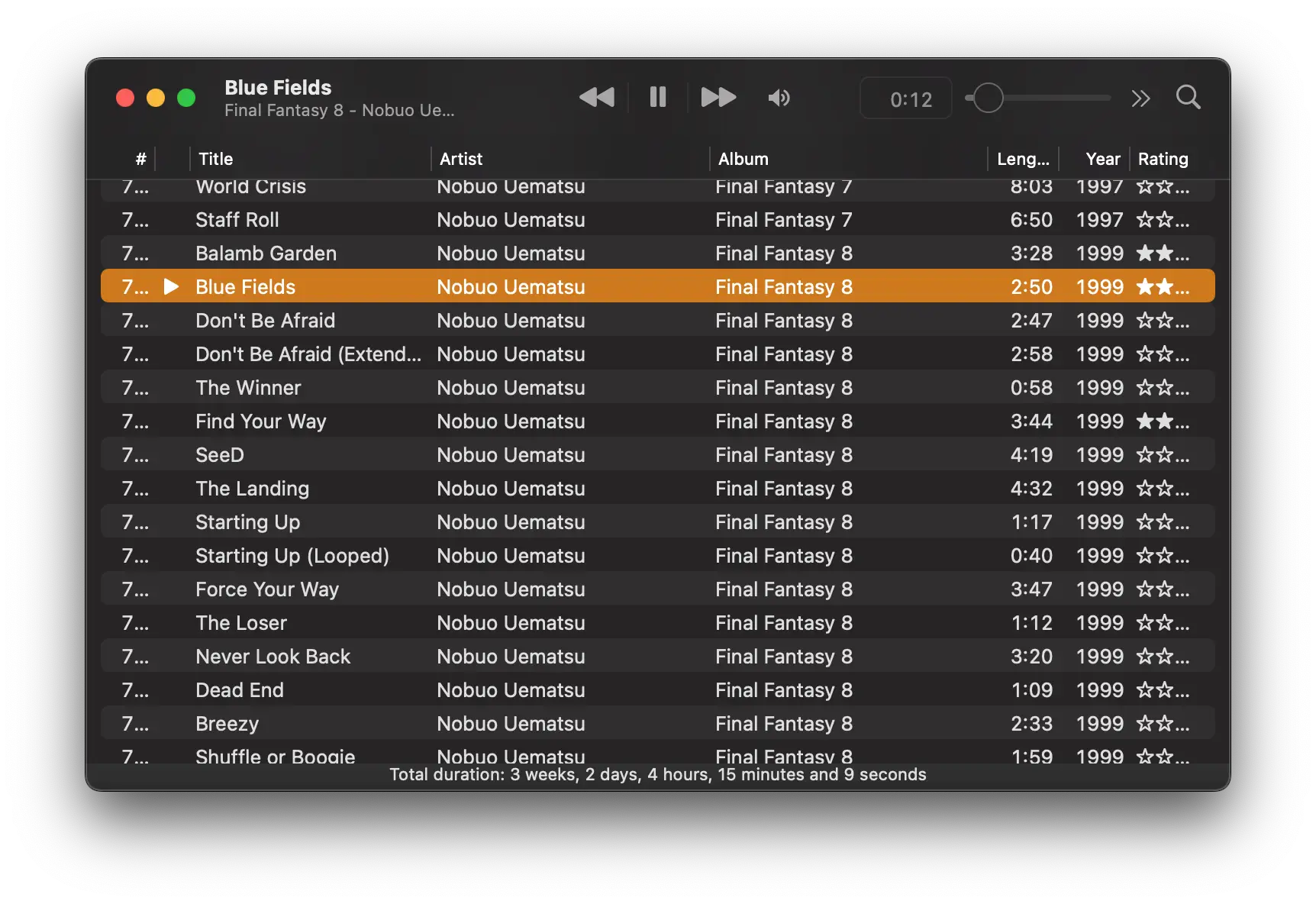Click the 0:58 length of The Winner
Image resolution: width=1316 pixels, height=904 pixels.
1031,388
